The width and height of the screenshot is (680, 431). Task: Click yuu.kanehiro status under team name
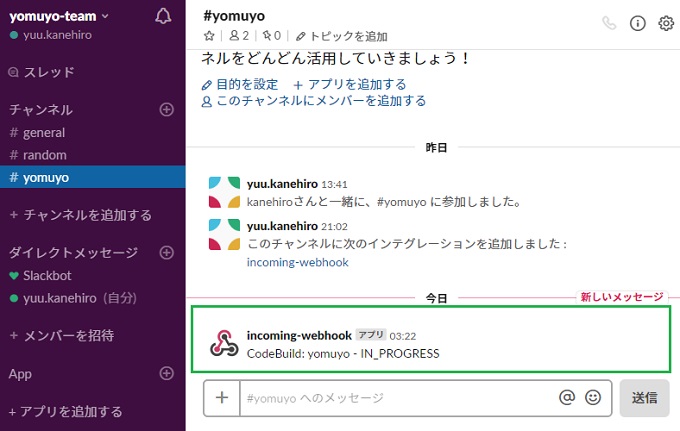(51, 35)
